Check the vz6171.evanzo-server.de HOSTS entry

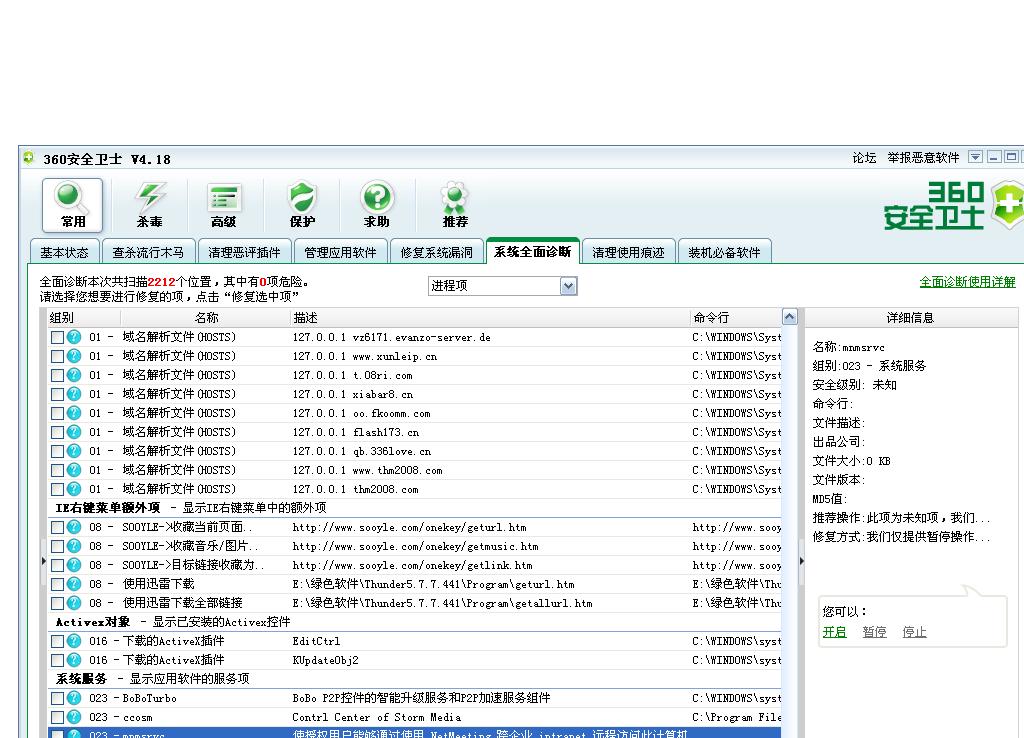[x=57, y=338]
